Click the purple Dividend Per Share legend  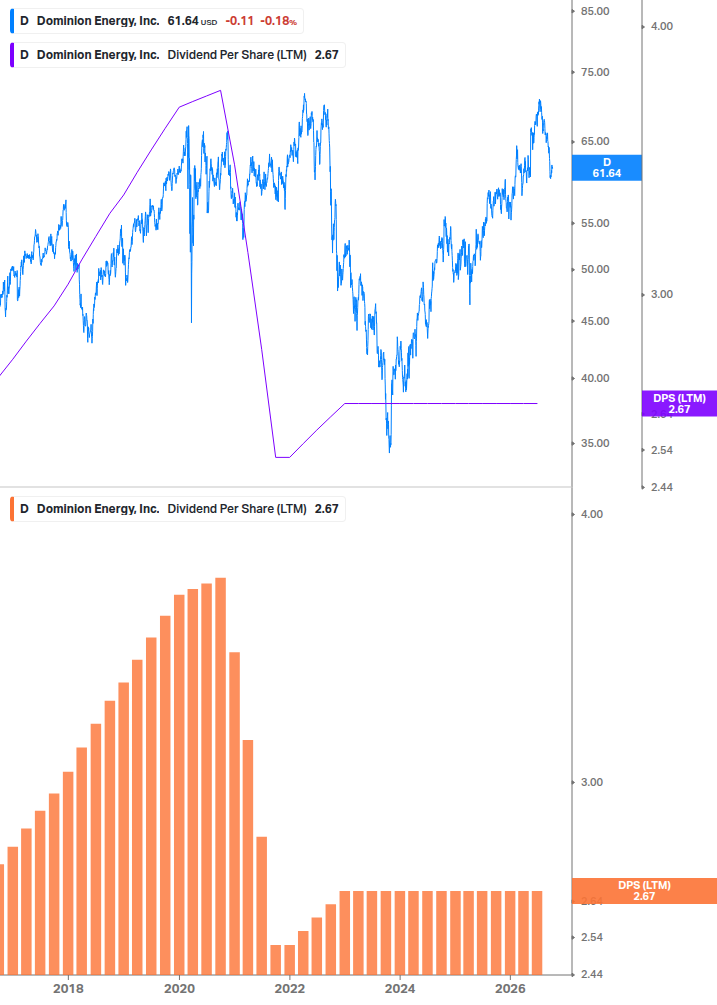(x=178, y=55)
